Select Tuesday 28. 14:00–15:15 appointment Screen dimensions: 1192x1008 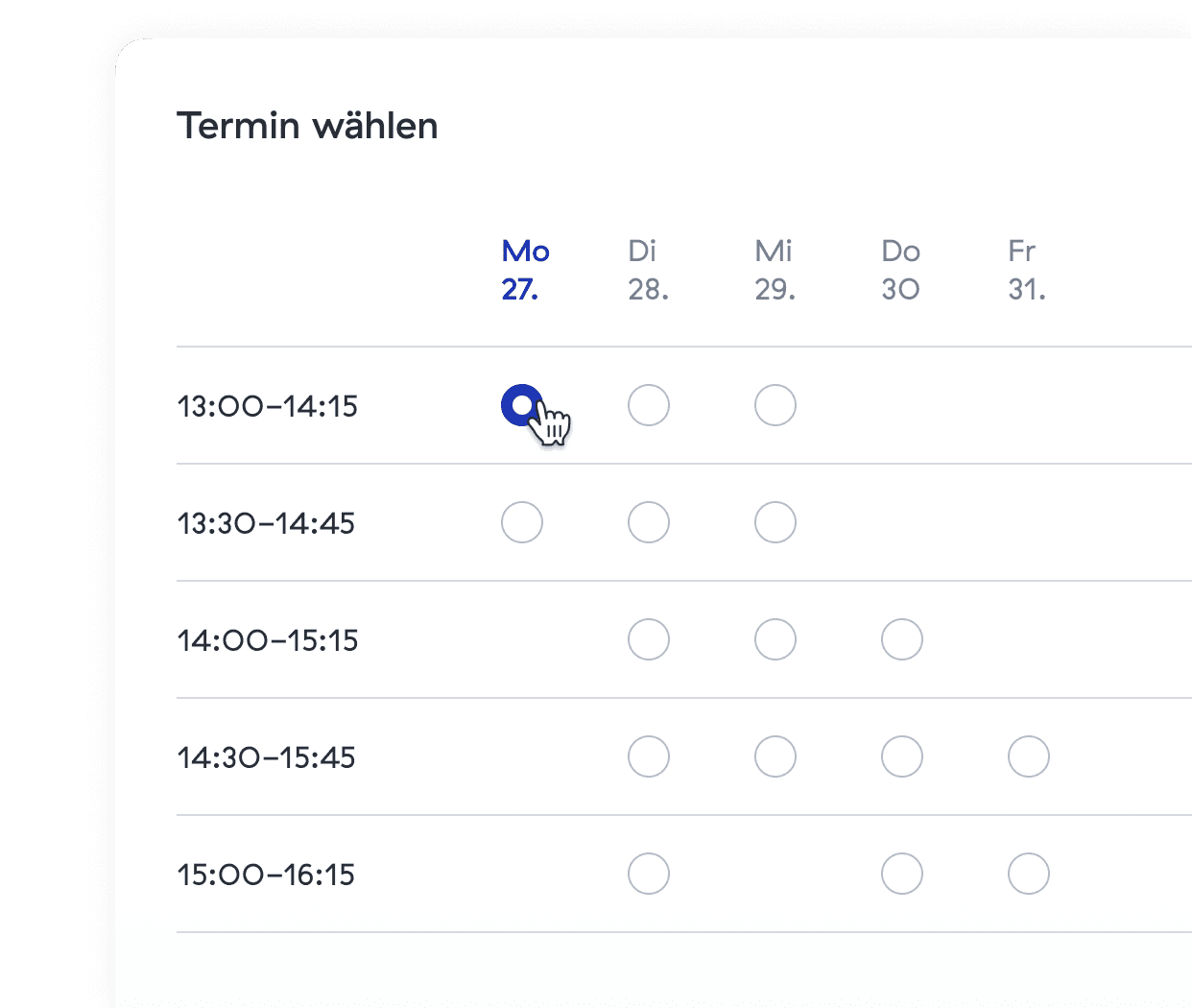[649, 639]
